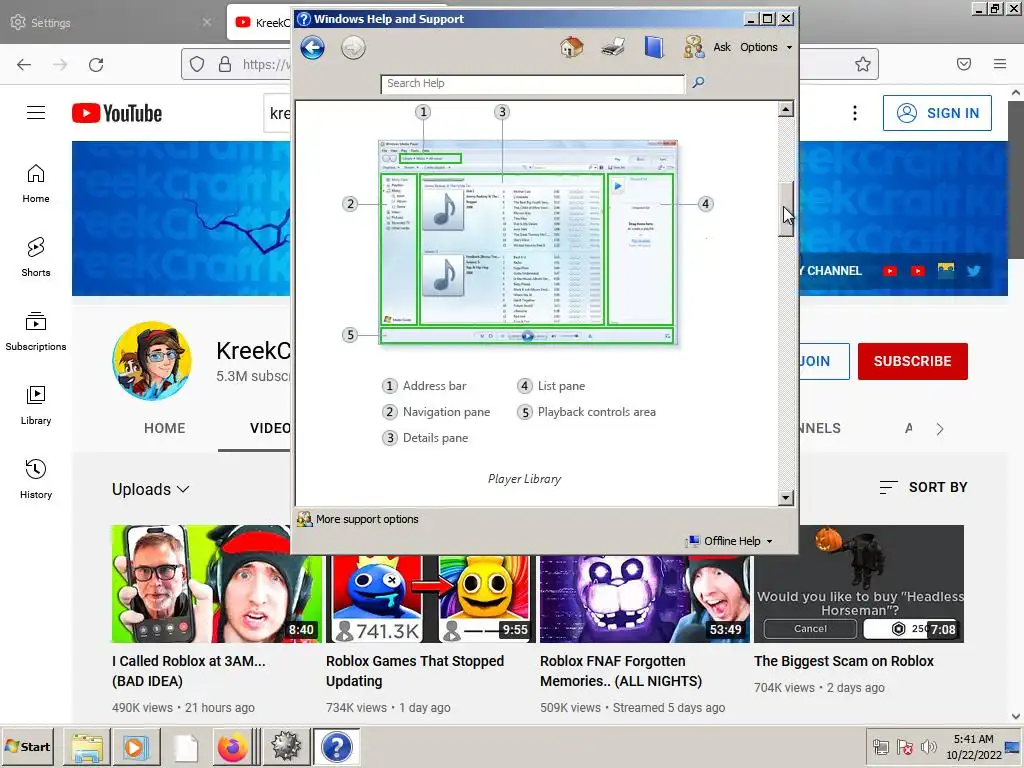The image size is (1024, 768).
Task: Open Subscriptions in YouTube sidebar
Action: (x=36, y=331)
